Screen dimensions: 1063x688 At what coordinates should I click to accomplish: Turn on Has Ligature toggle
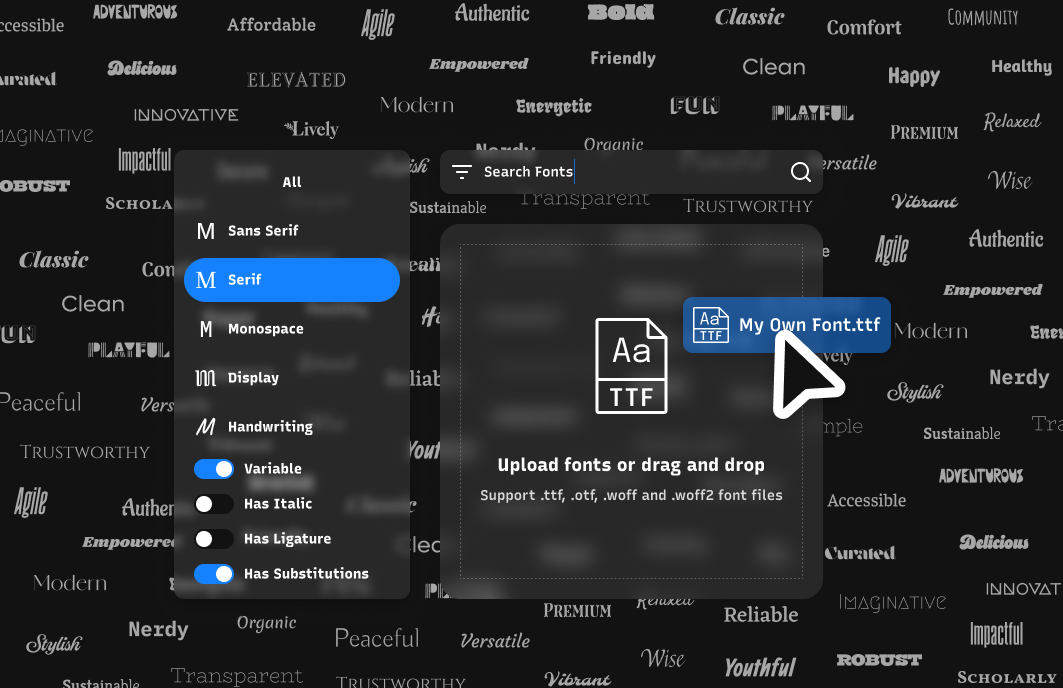[x=214, y=539]
